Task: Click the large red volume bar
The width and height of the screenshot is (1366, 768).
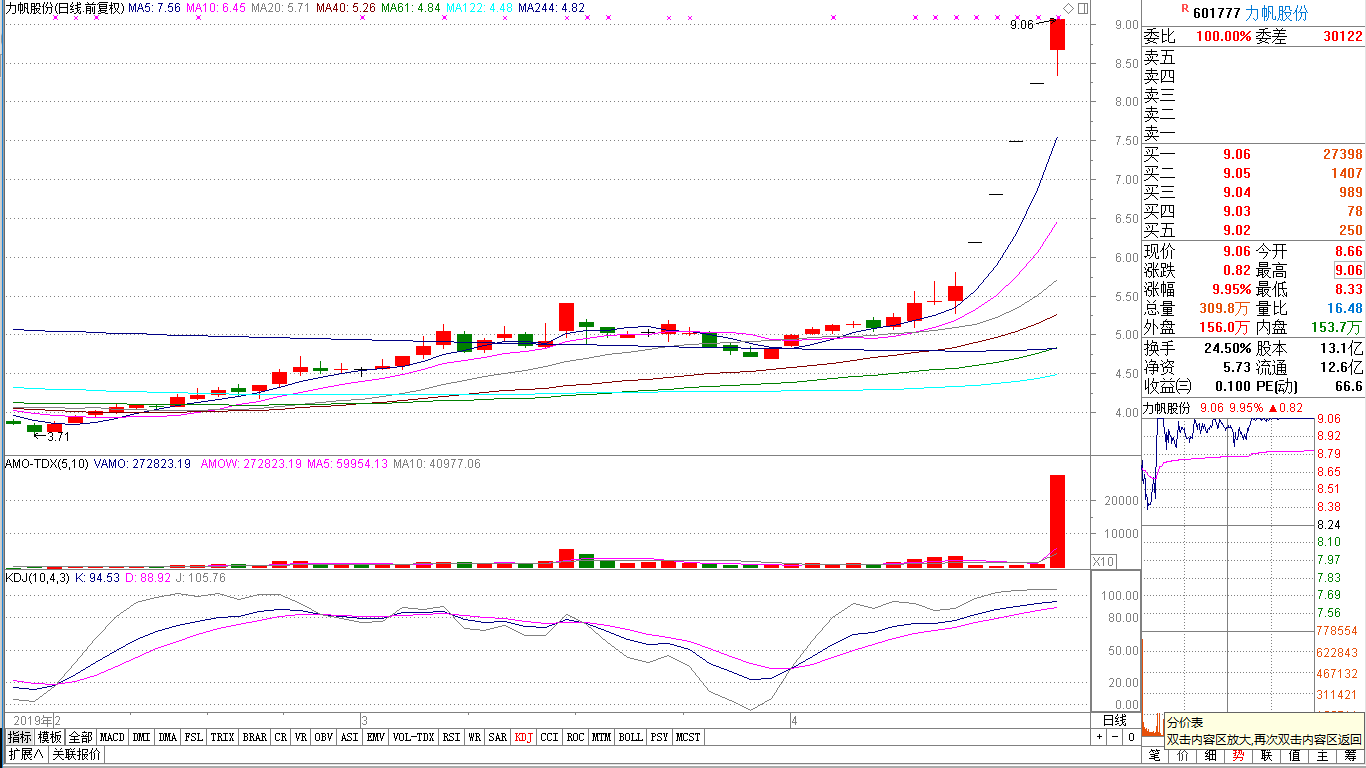Action: coord(1057,521)
